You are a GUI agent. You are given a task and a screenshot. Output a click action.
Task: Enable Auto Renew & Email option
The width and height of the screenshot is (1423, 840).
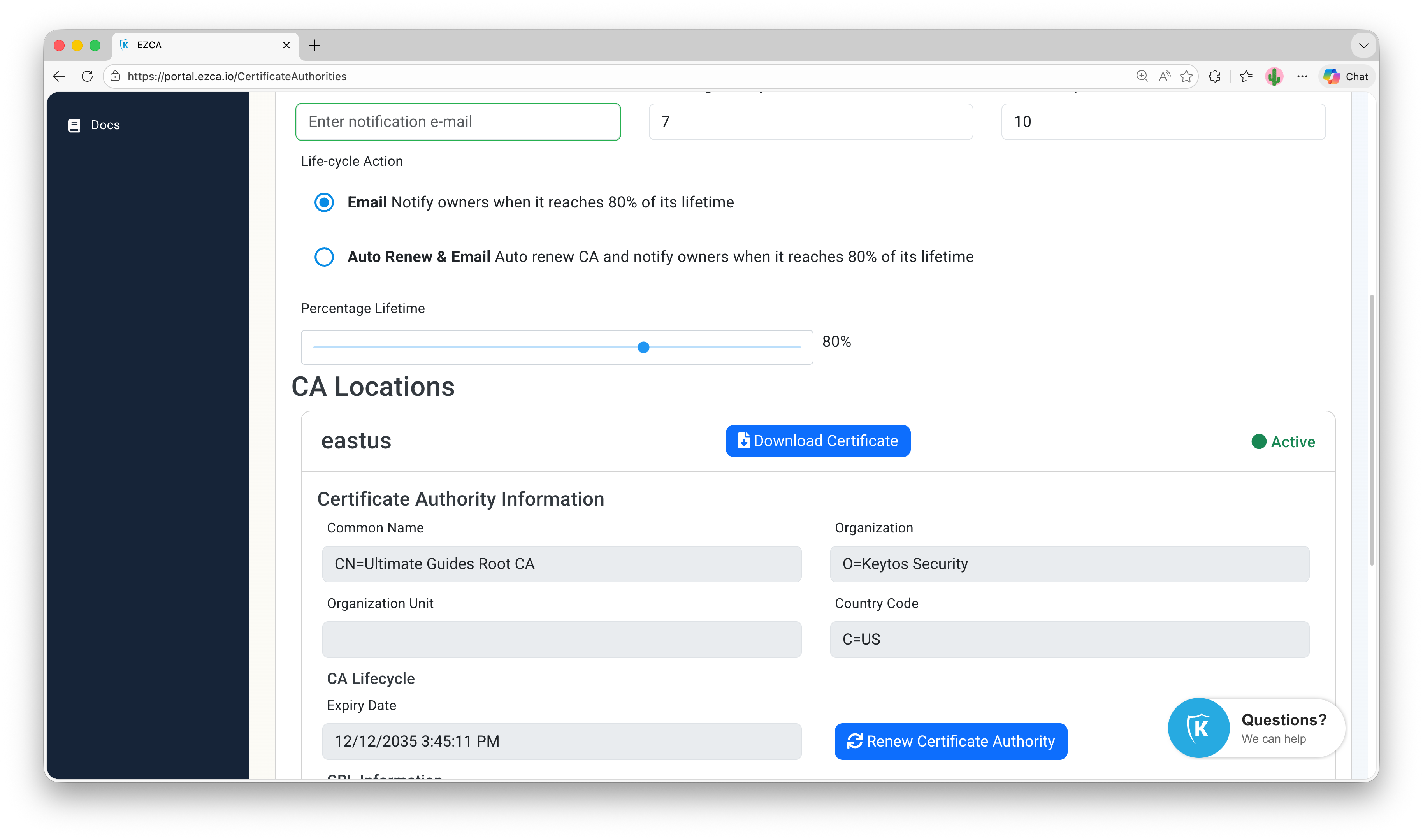tap(324, 257)
